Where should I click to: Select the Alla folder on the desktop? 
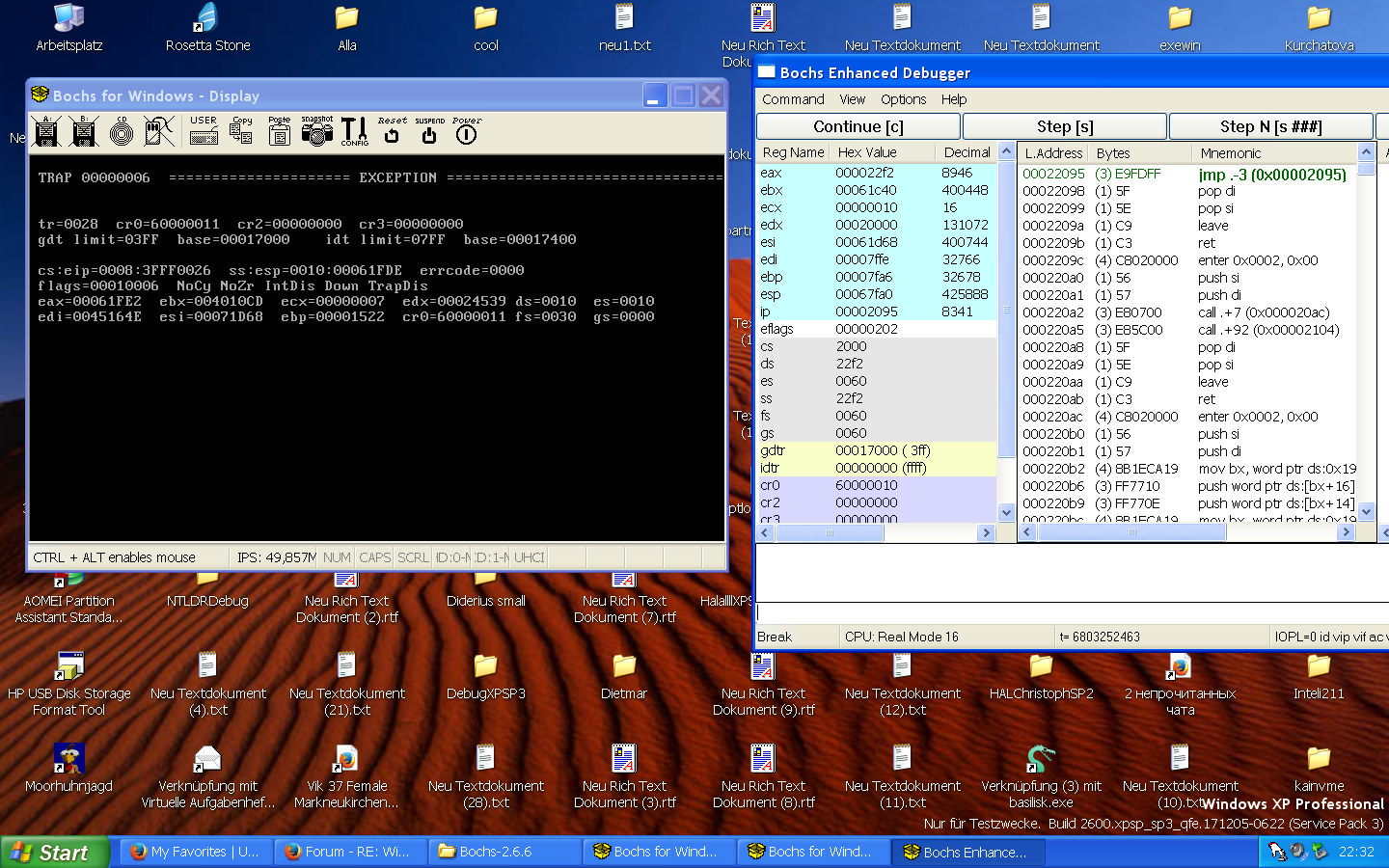(x=347, y=28)
